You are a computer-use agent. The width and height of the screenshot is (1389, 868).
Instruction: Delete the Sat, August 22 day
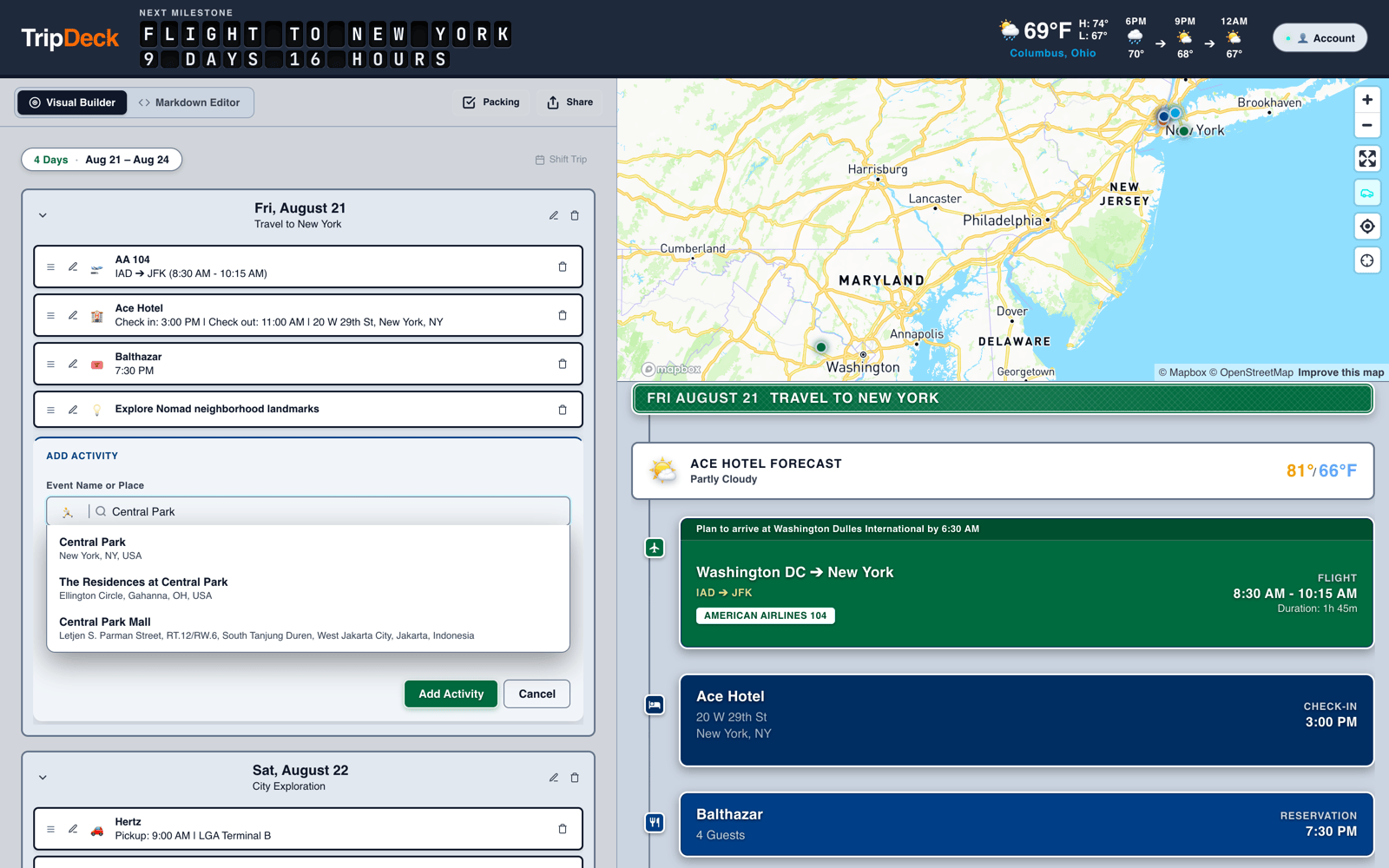(x=575, y=778)
